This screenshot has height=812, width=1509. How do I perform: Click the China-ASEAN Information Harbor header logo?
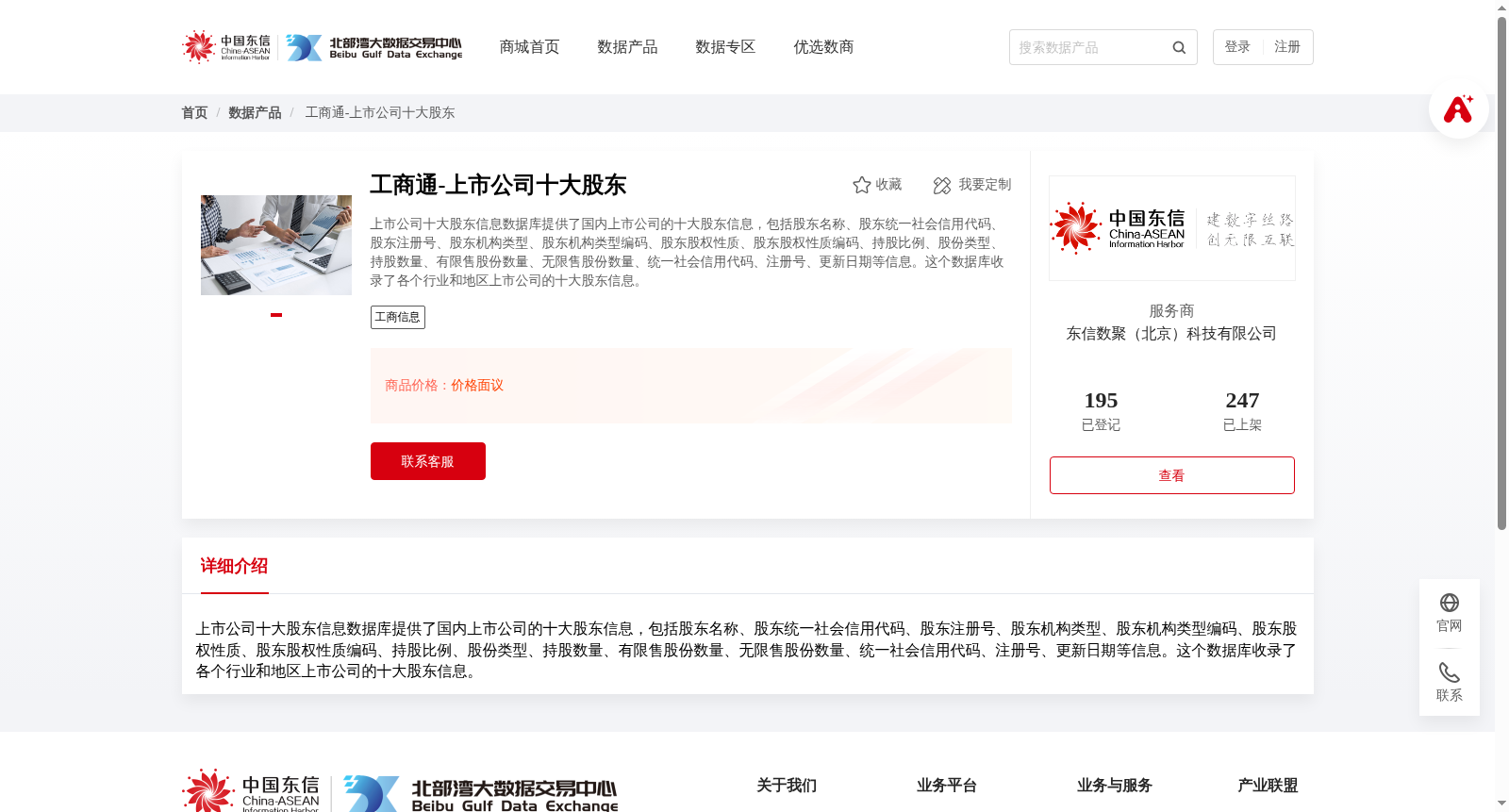226,47
